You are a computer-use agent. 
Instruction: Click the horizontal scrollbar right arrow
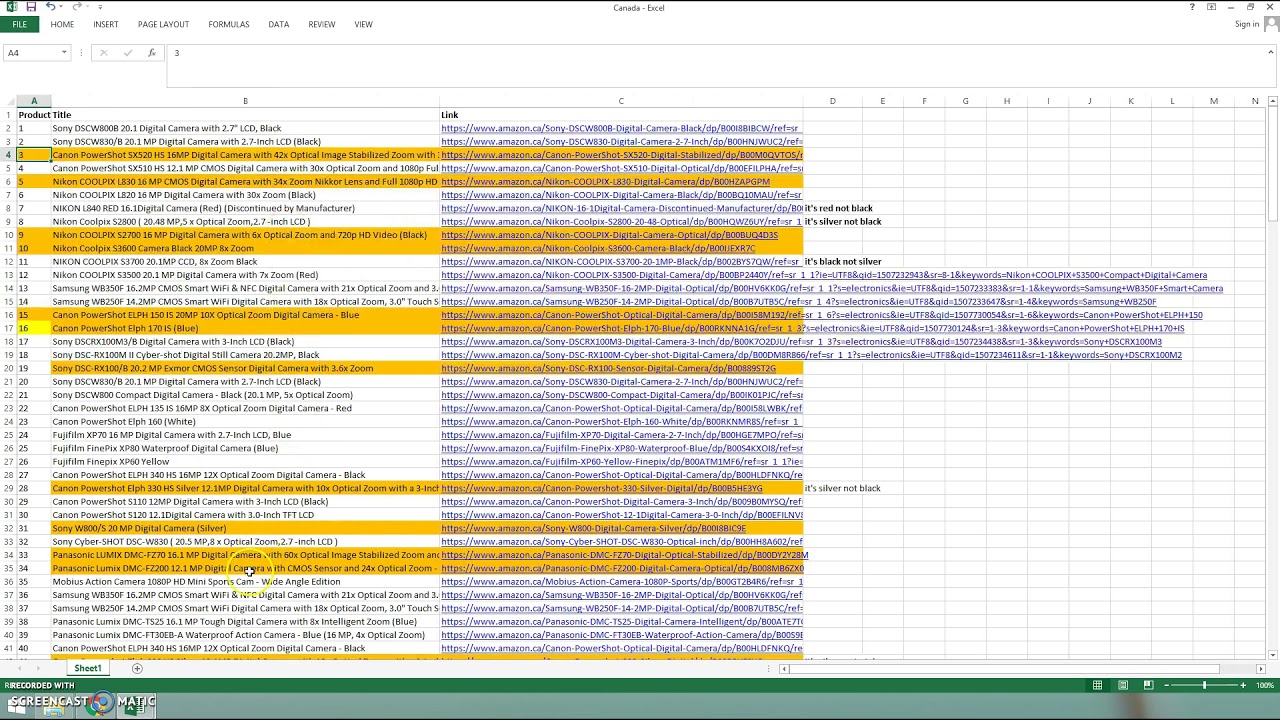(1260, 669)
